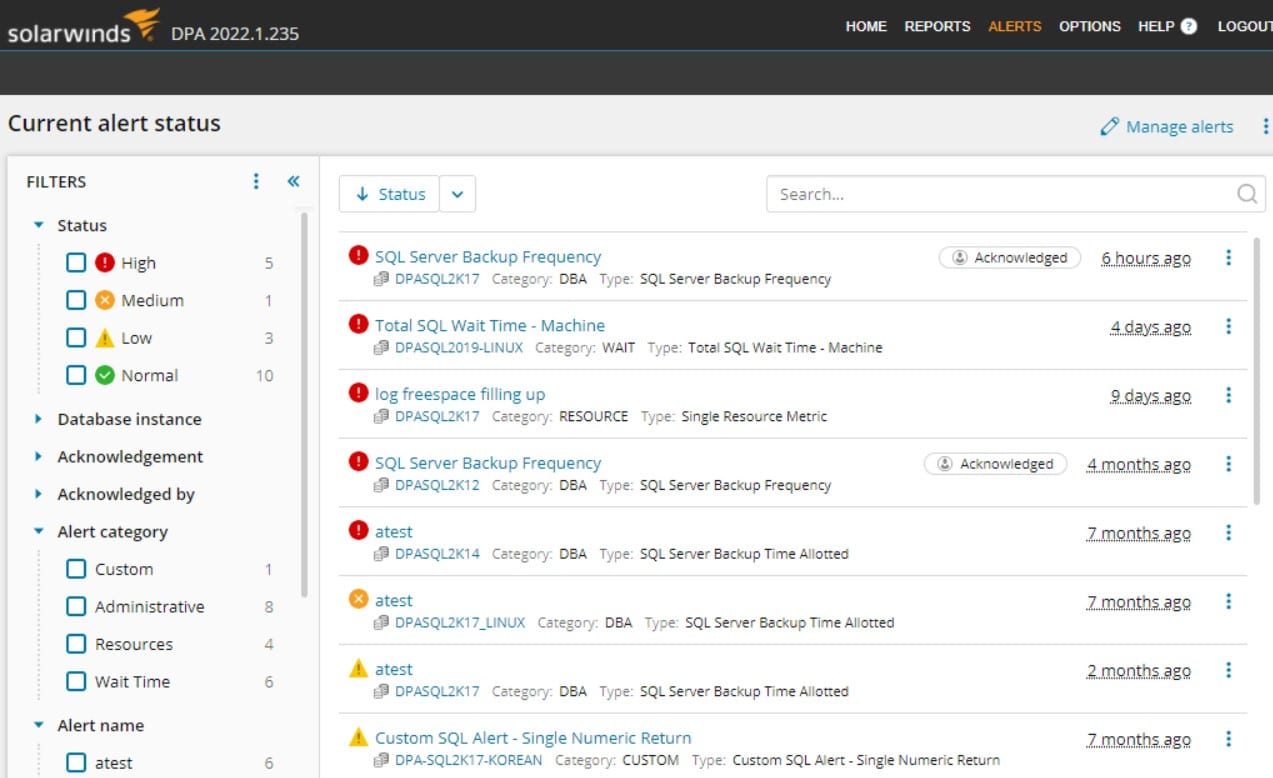Click Acknowledged badge on the 4 months ago alert

pyautogui.click(x=995, y=464)
